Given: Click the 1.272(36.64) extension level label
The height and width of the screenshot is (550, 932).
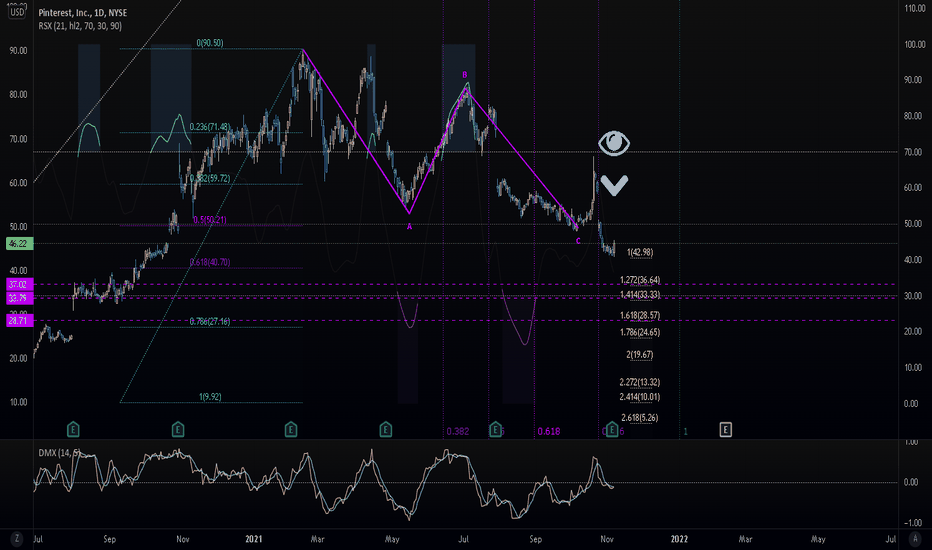Looking at the screenshot, I should click(x=640, y=280).
